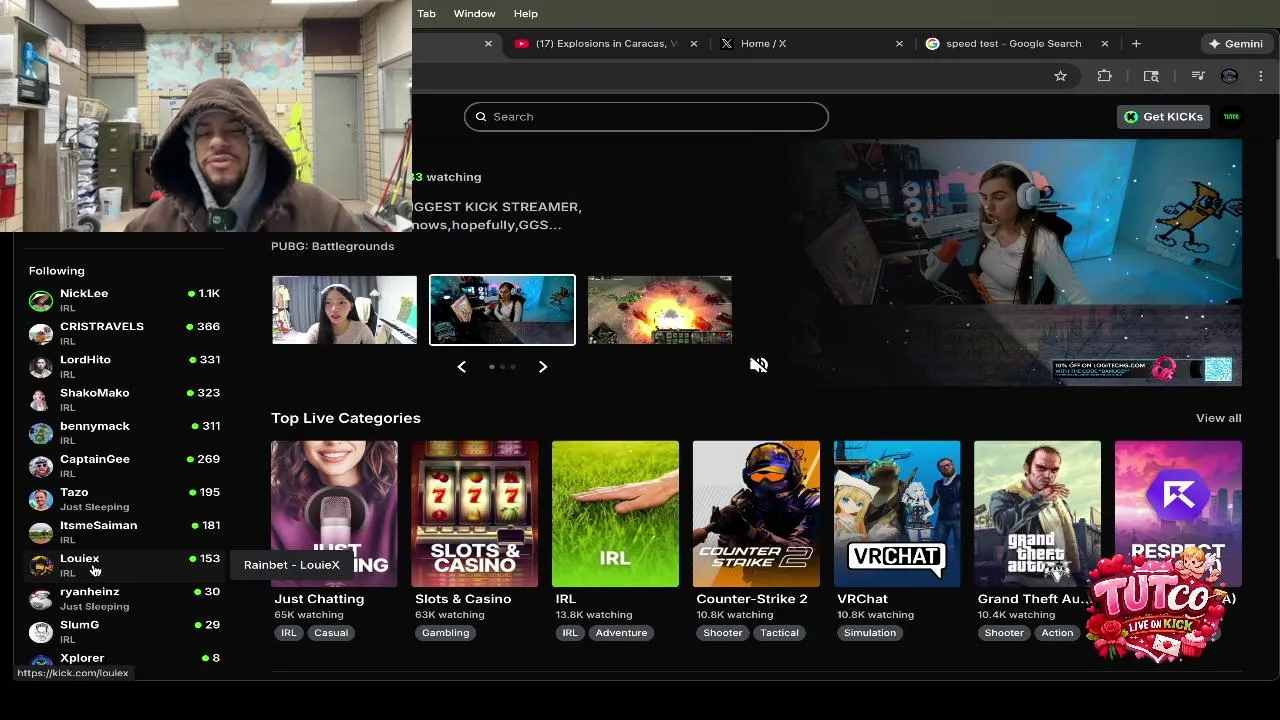
Task: Open NickLee's channel avatar in Following
Action: (41, 300)
